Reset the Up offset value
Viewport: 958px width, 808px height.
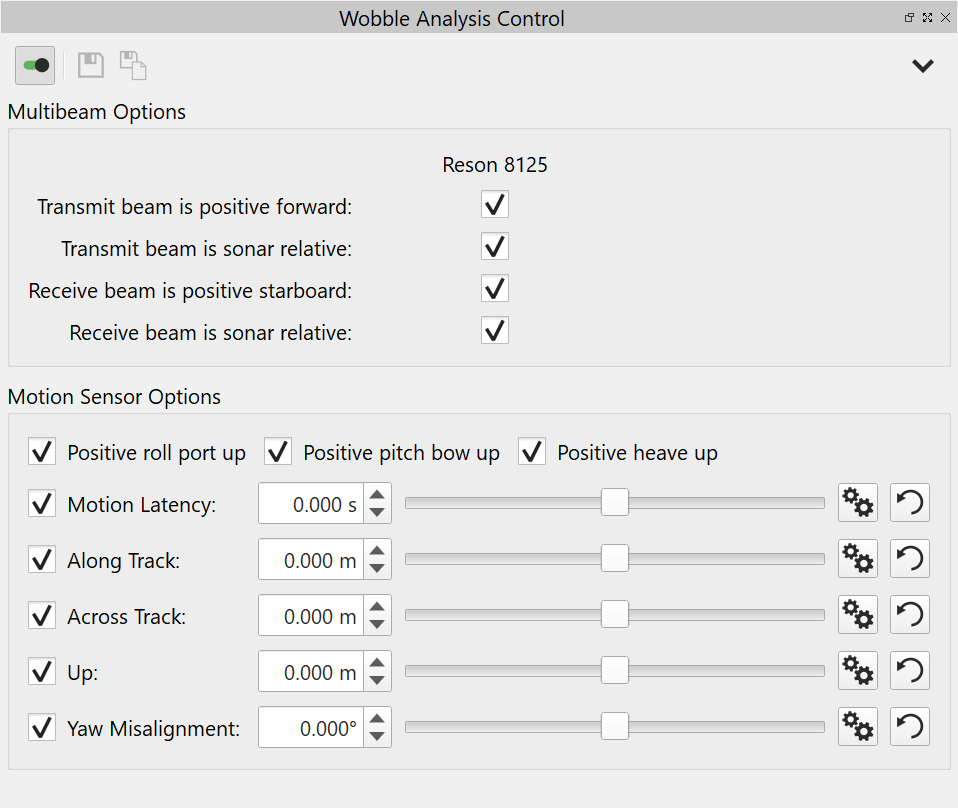909,671
